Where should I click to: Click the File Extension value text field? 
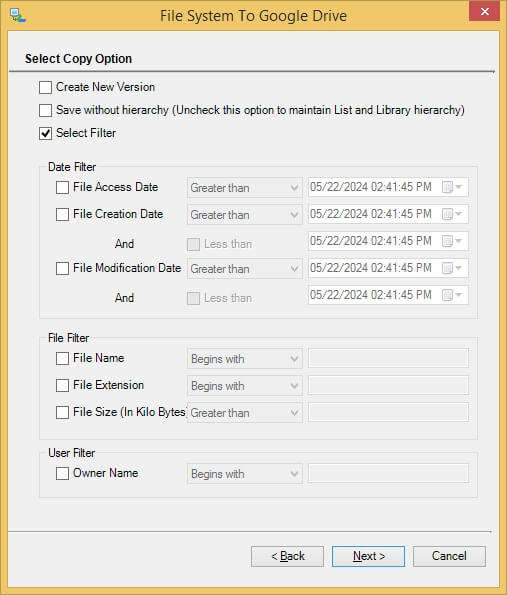point(388,385)
